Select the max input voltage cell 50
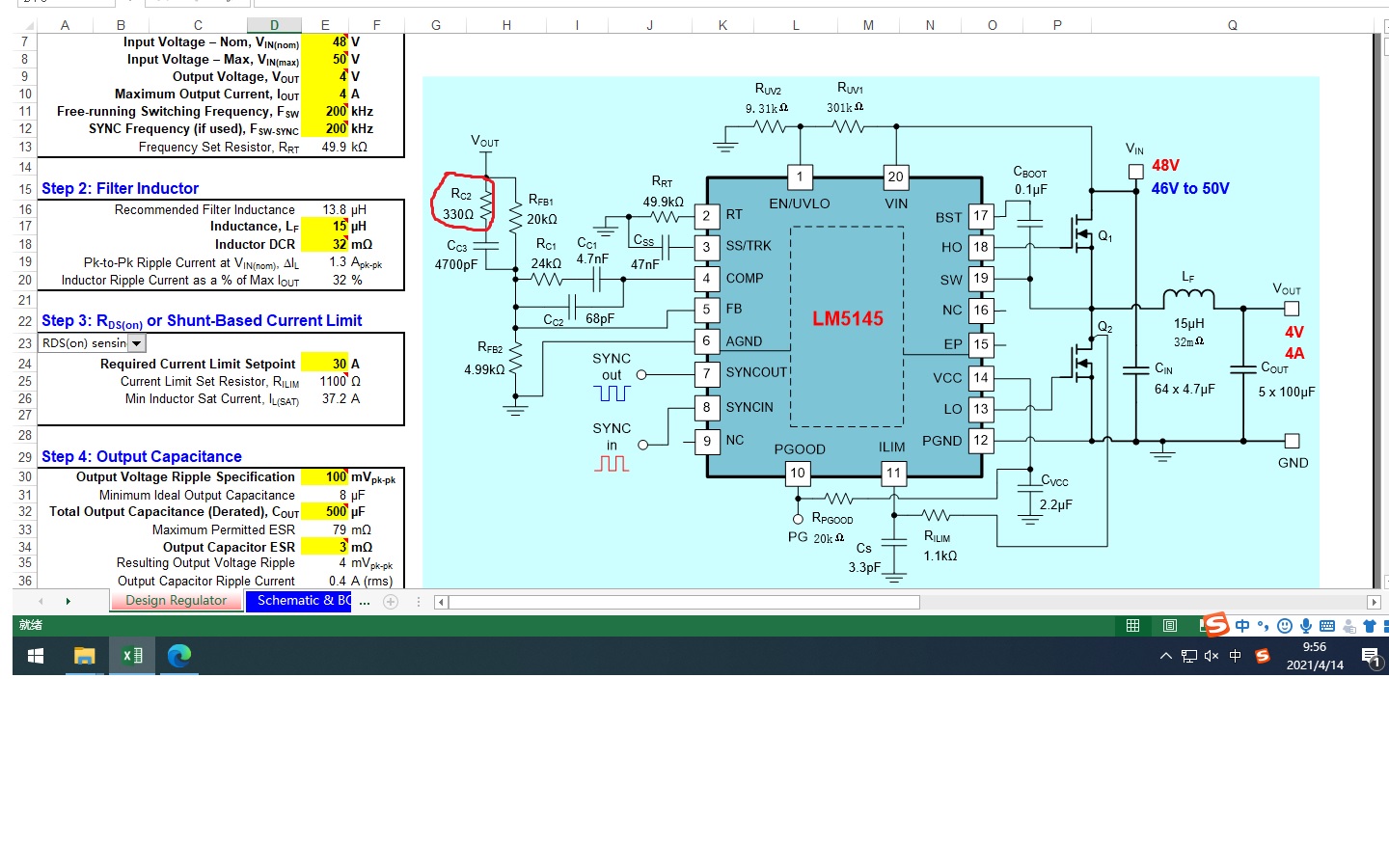 (x=325, y=60)
